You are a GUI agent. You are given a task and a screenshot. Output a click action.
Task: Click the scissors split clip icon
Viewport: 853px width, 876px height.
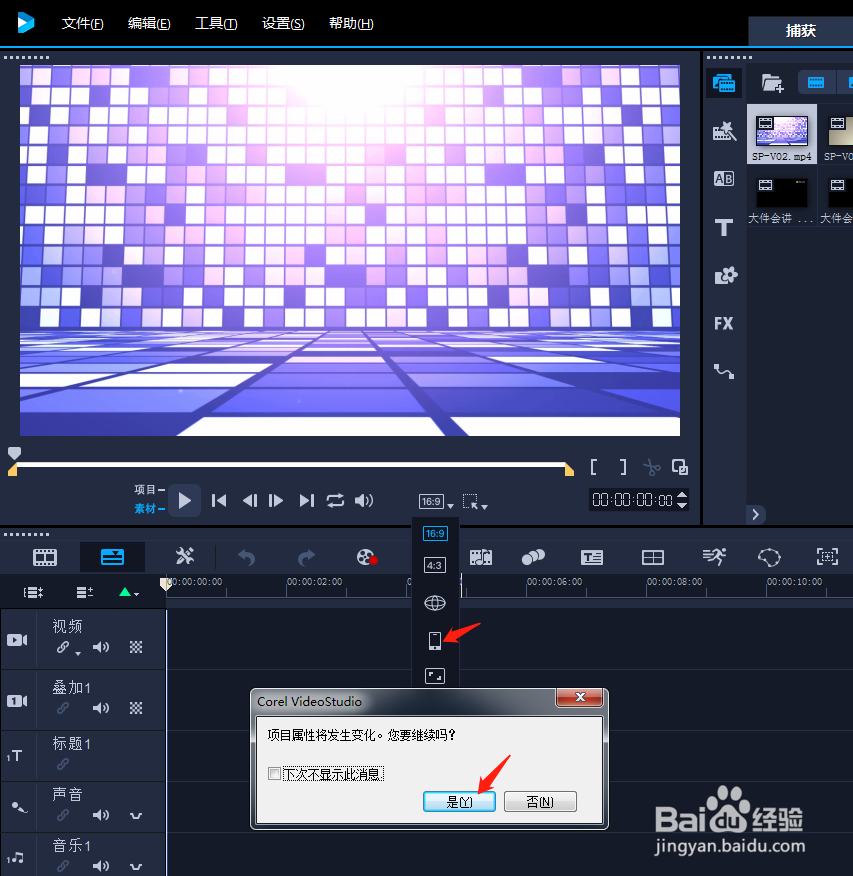pyautogui.click(x=651, y=467)
